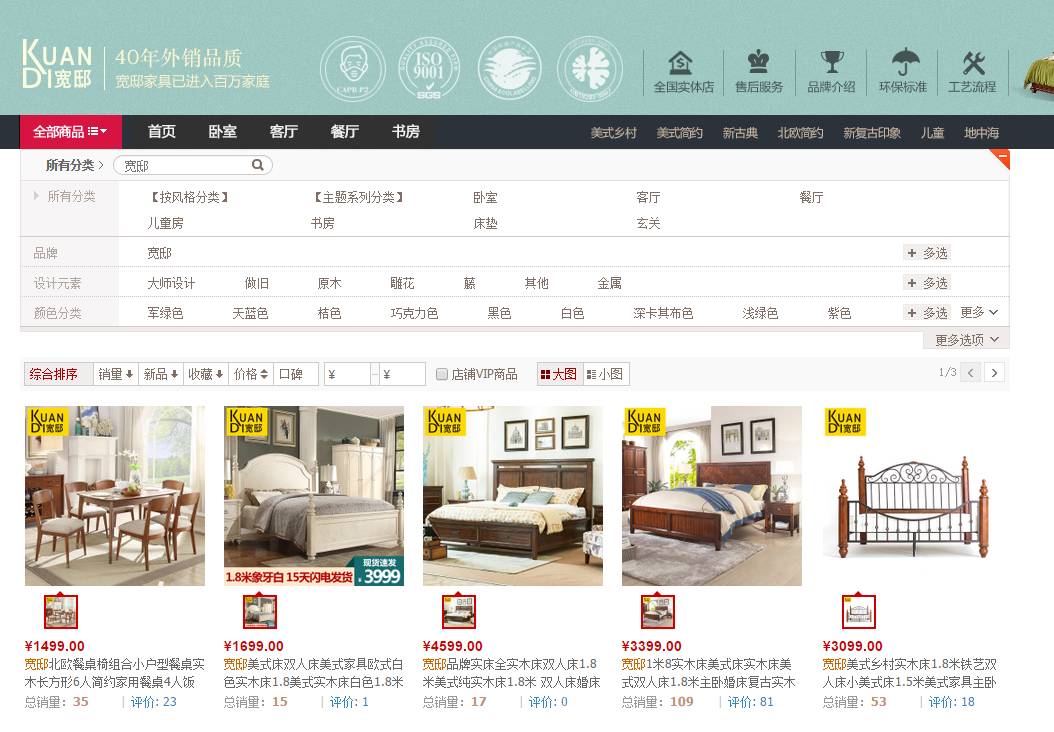Click minimum price input field
The width and height of the screenshot is (1054, 732).
[x=348, y=374]
